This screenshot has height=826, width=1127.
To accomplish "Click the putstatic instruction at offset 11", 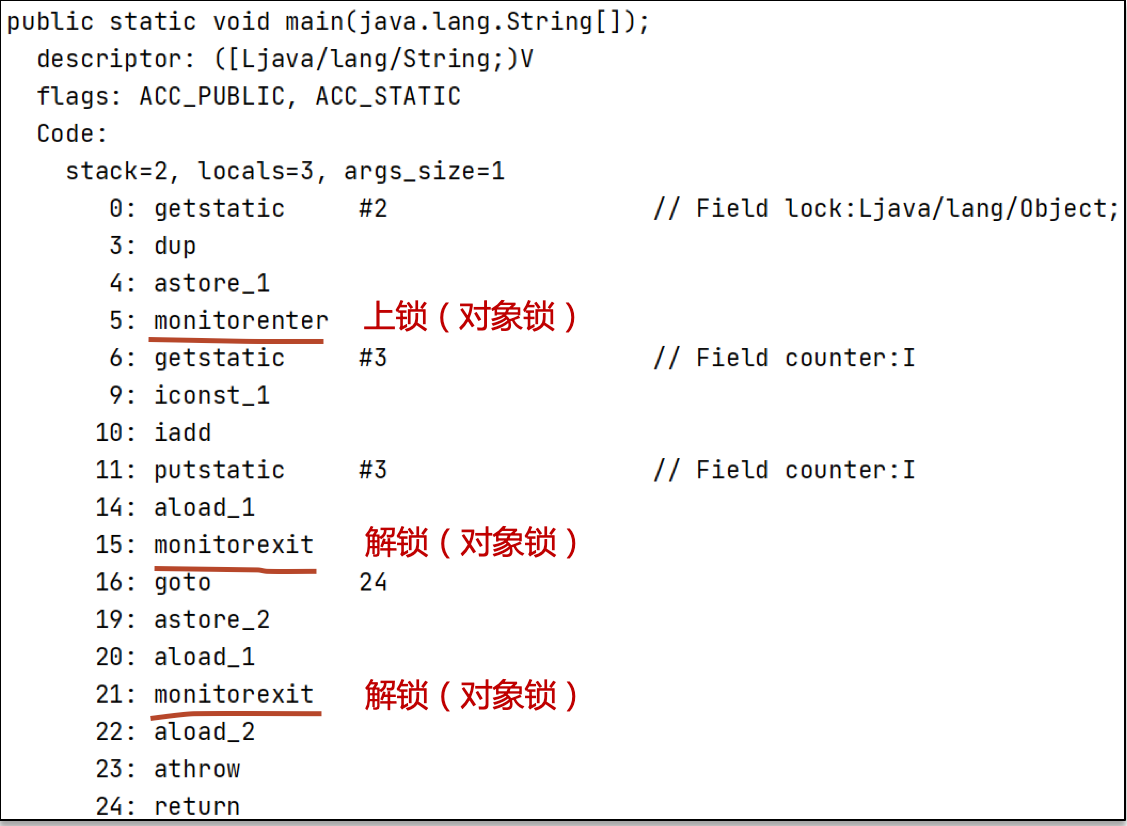I will [x=219, y=470].
